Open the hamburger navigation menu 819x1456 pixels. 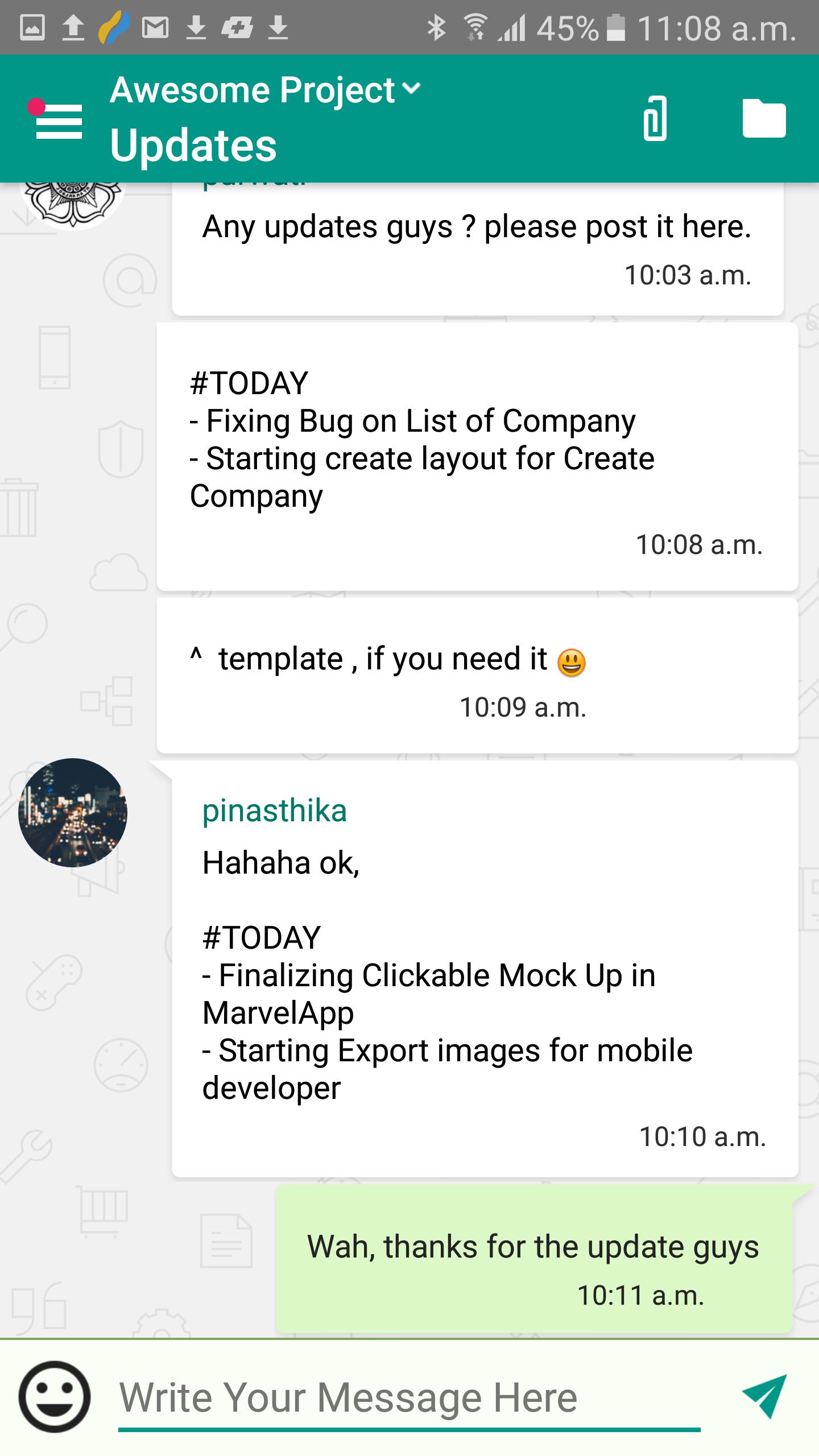click(59, 121)
